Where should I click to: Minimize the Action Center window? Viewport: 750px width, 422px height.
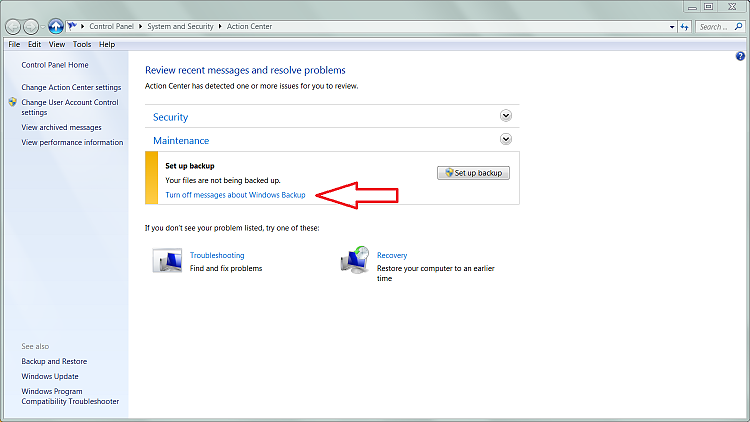click(x=692, y=7)
